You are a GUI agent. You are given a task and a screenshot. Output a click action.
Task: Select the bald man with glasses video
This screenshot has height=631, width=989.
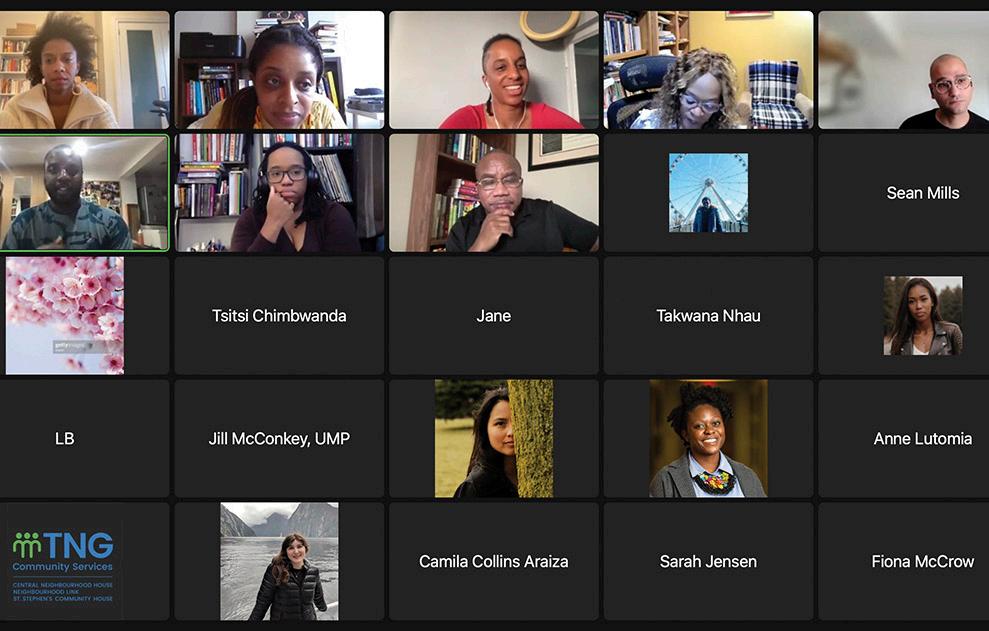tap(903, 70)
